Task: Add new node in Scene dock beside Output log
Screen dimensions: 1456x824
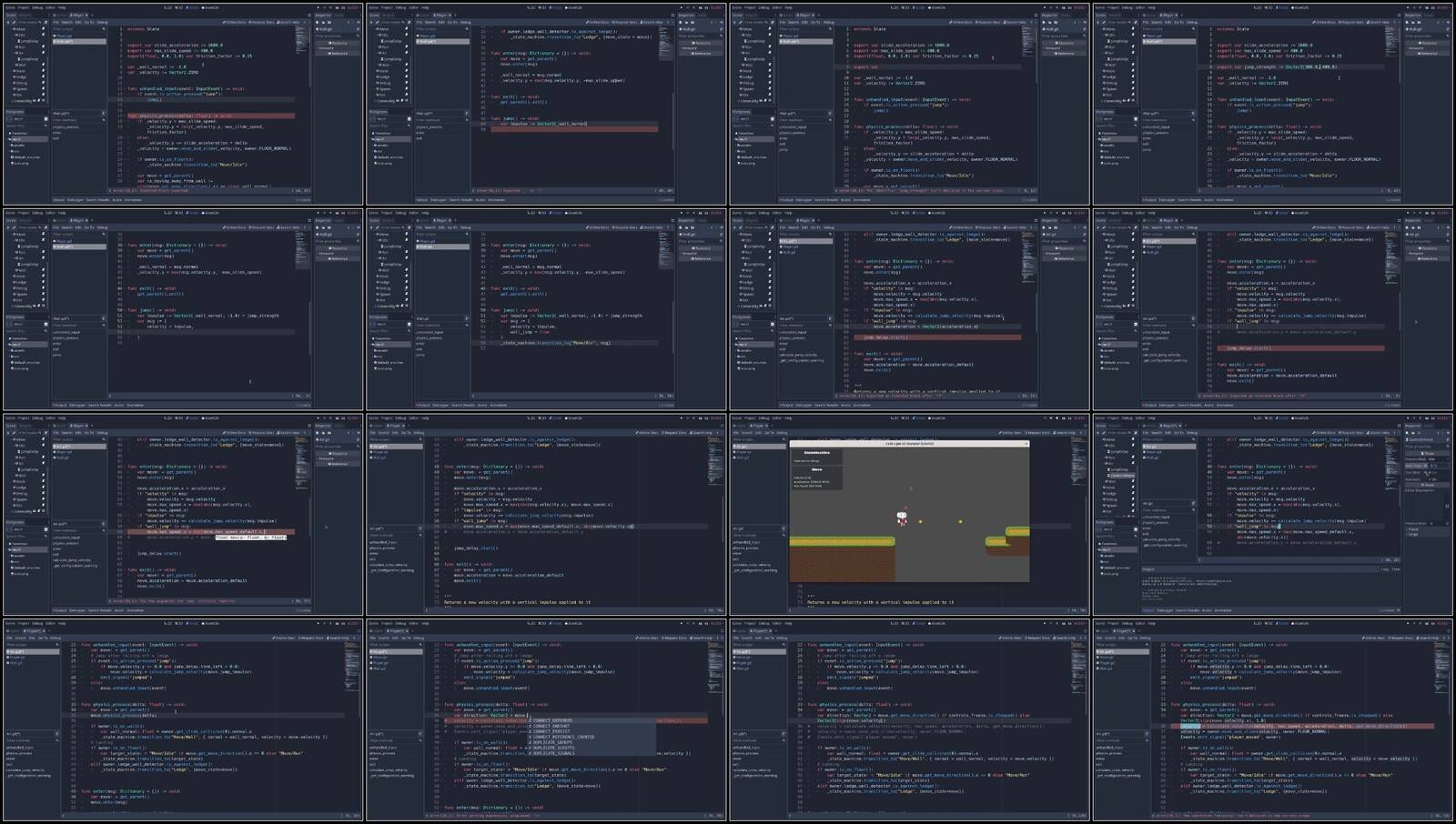Action: coord(1097,433)
